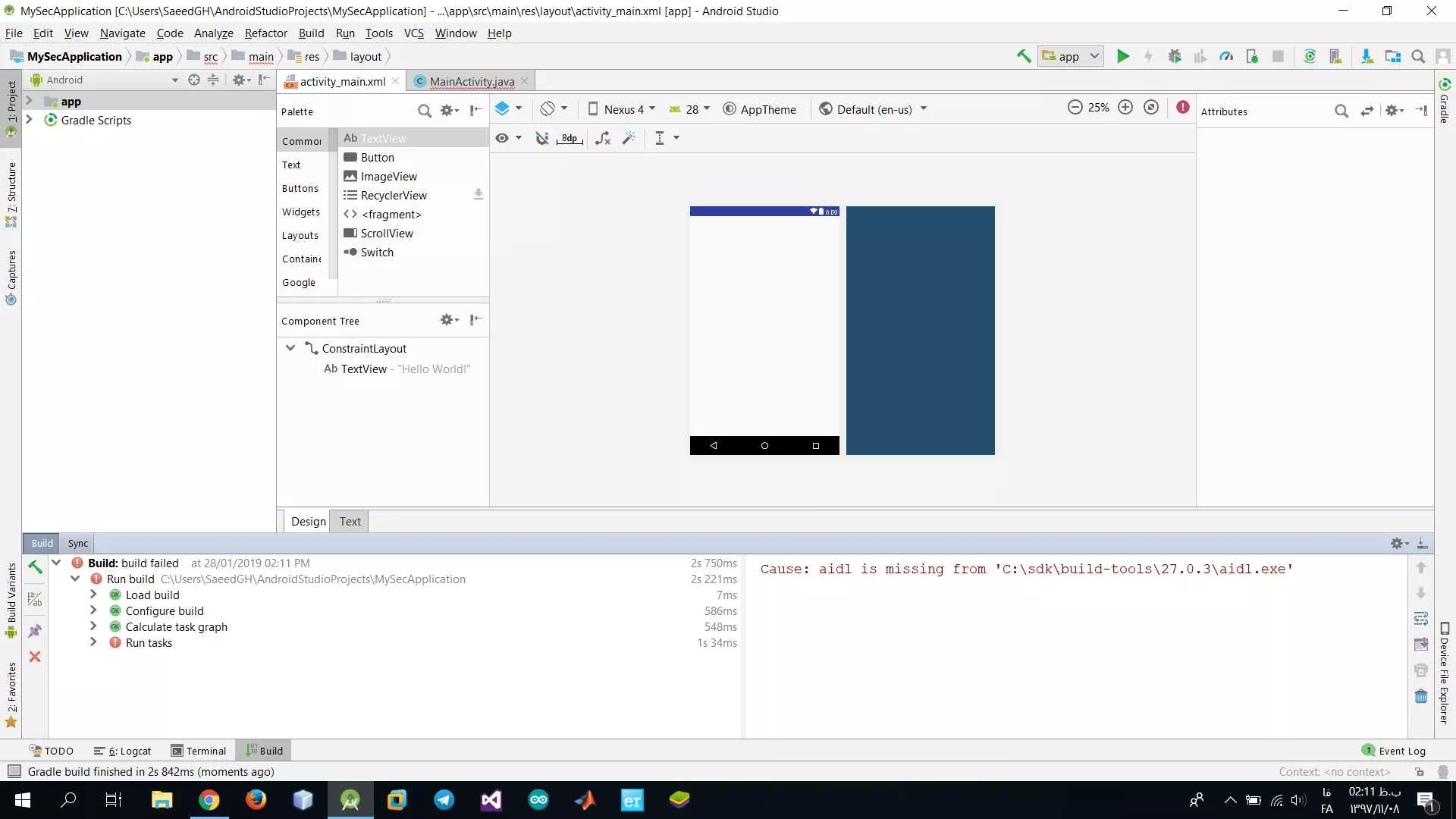
Task: Open the Nexus 4 device dropdown
Action: coord(622,109)
